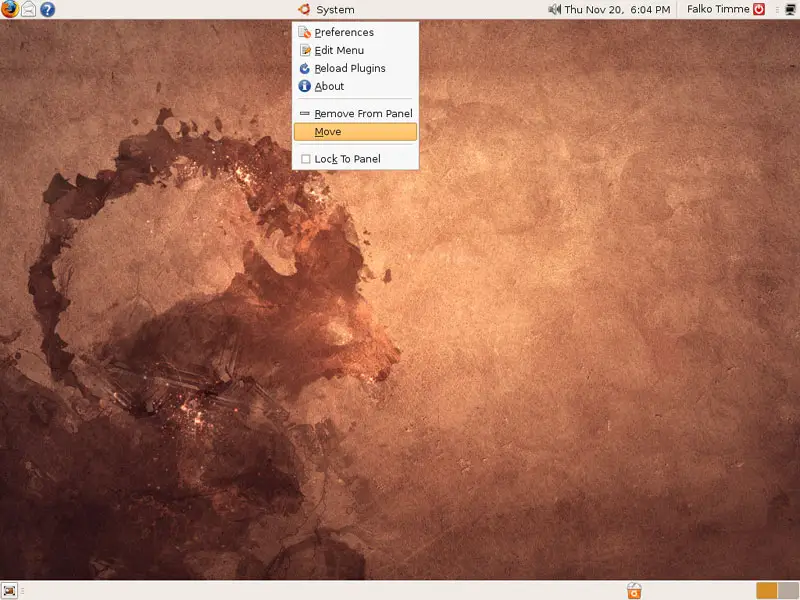Open the System menu in top panel

[335, 10]
